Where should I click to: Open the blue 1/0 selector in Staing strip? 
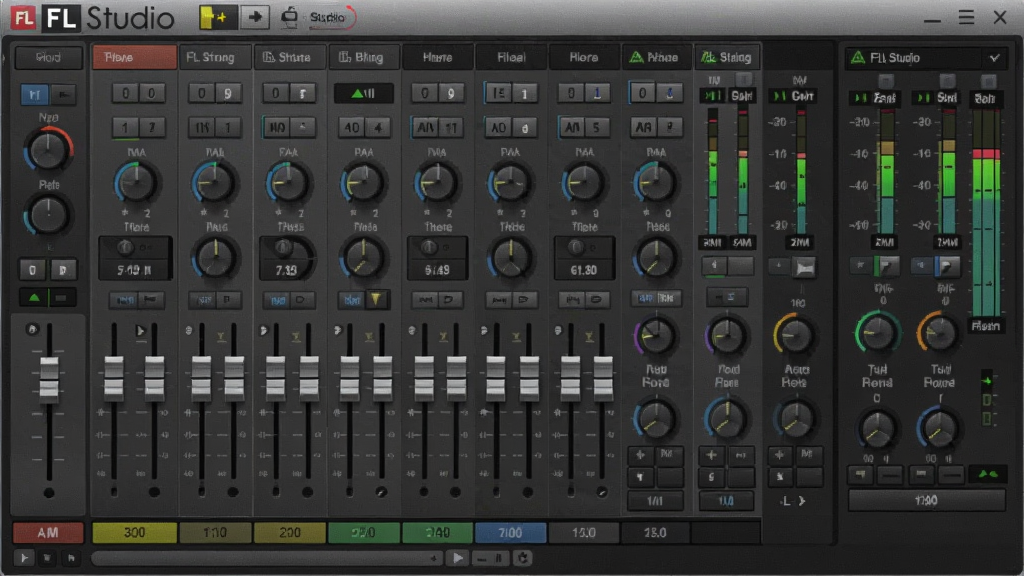[x=726, y=501]
